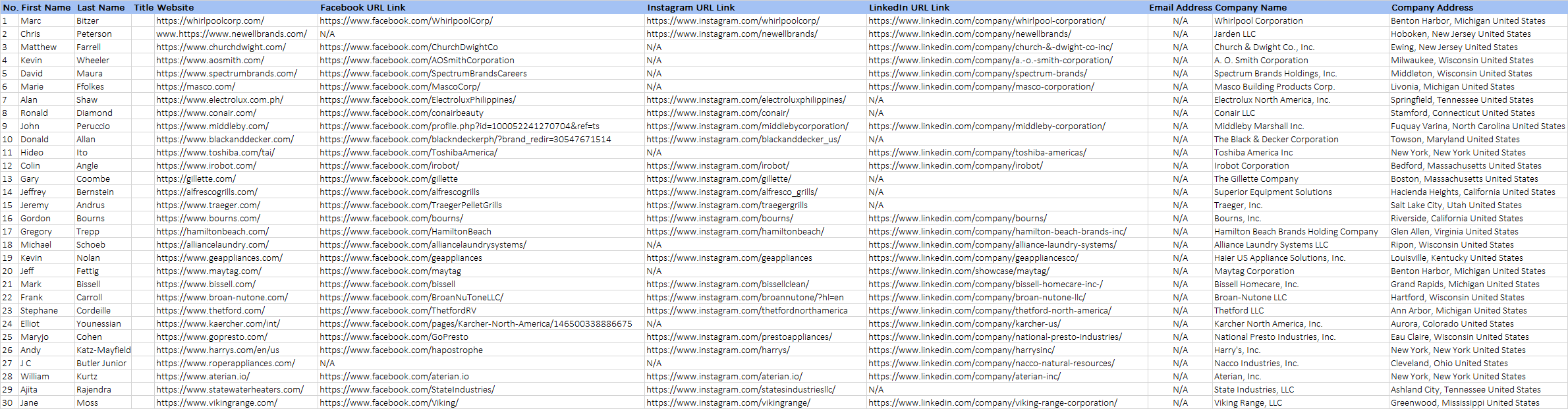Open the Instagram thetfordnorthamerica link

point(747,310)
